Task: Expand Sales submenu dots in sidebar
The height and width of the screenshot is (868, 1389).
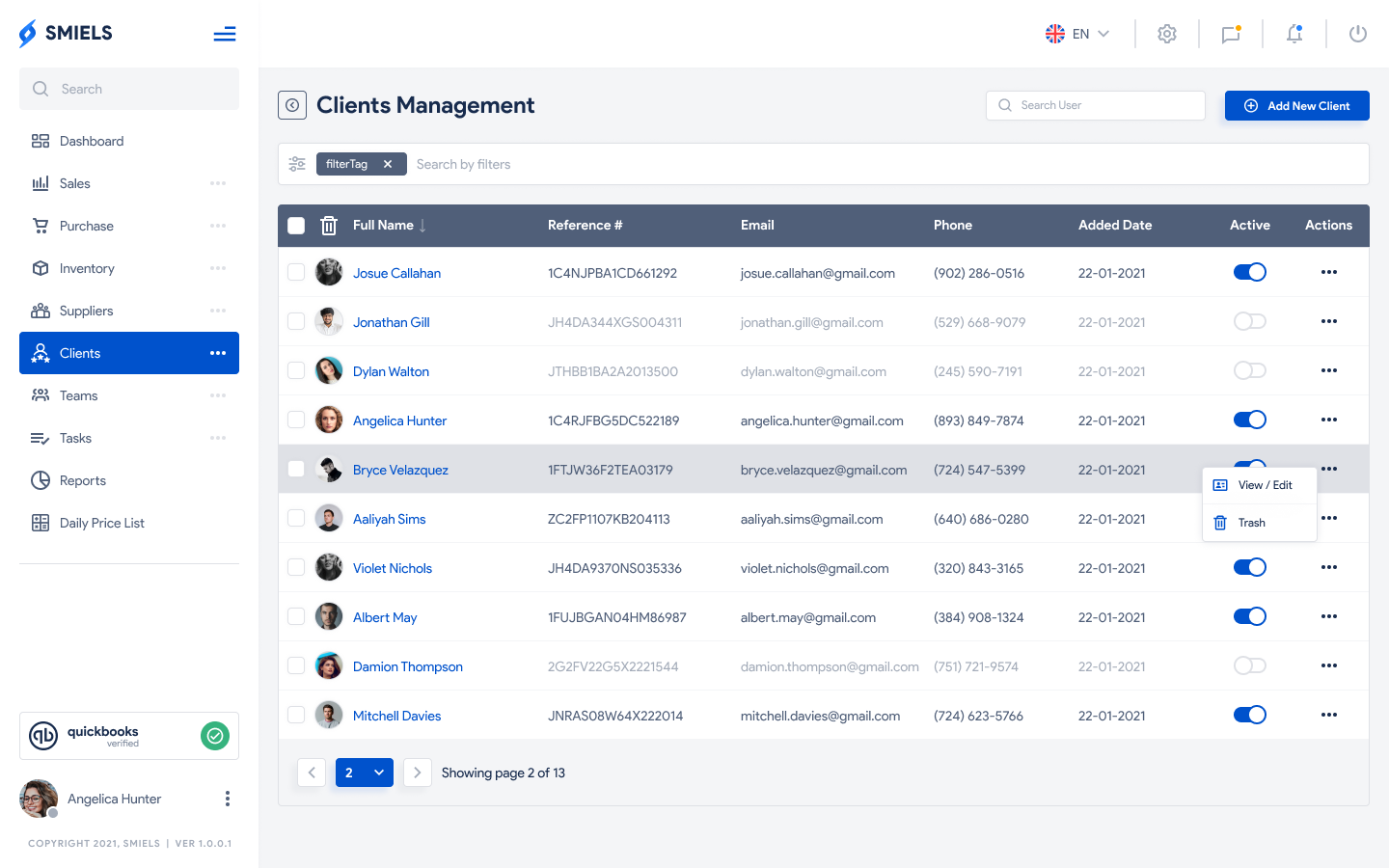Action: 218,183
